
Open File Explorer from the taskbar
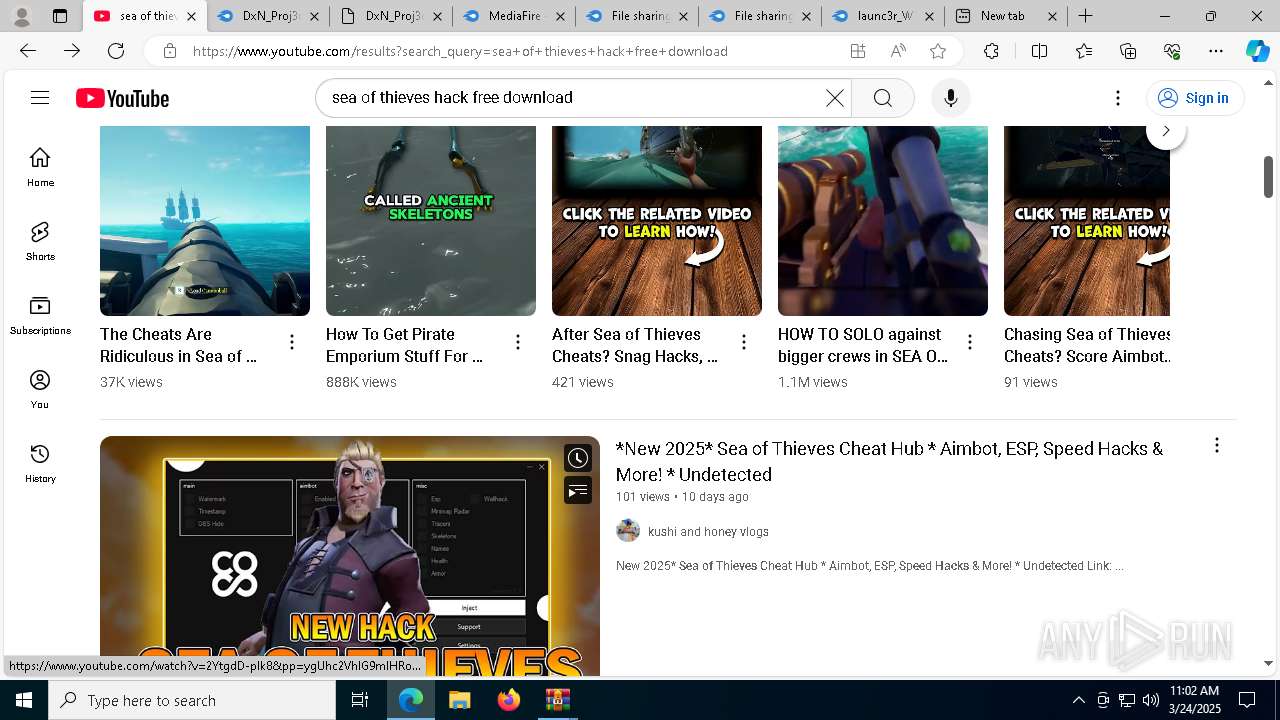pos(459,700)
